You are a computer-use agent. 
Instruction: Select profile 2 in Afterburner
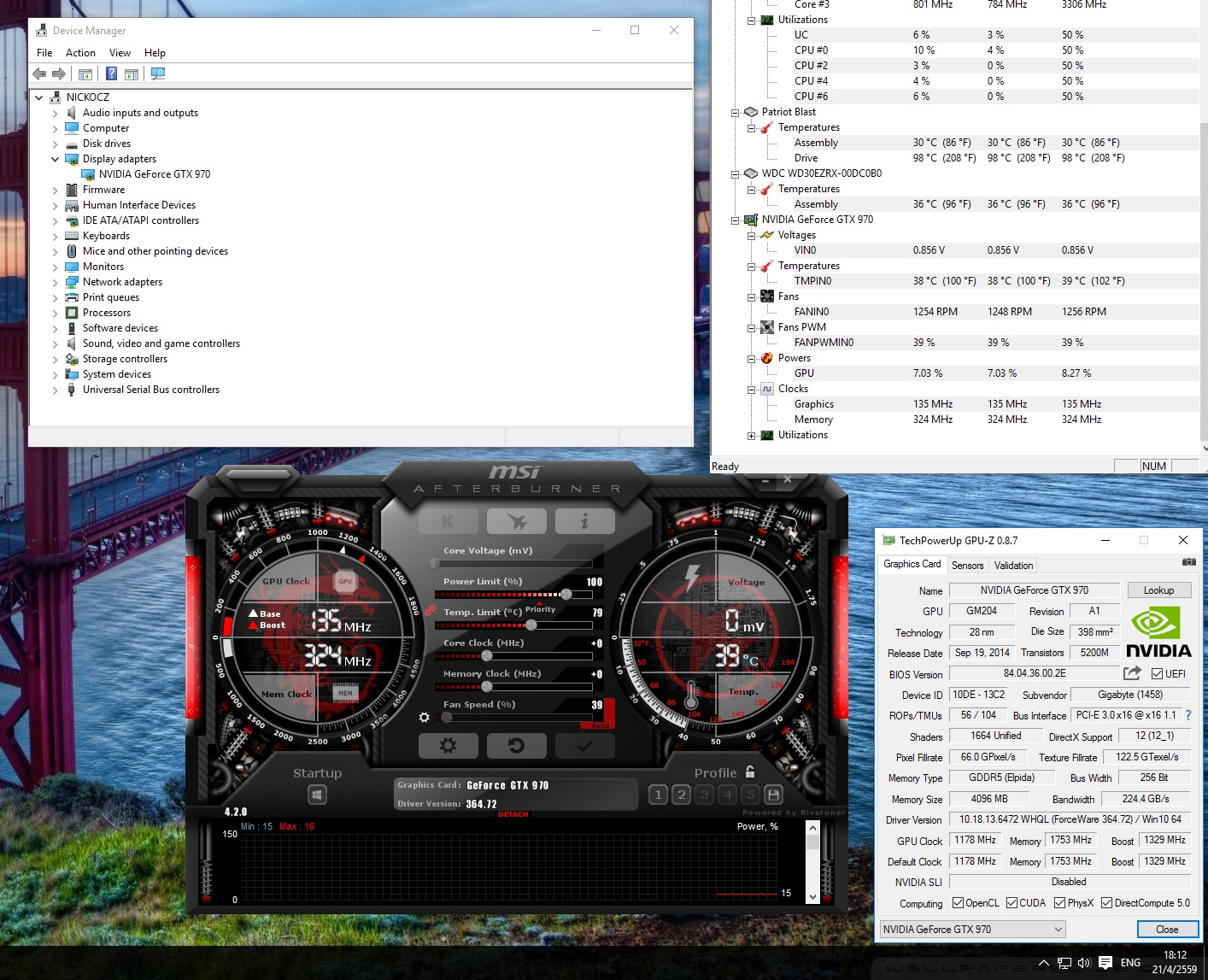(681, 795)
